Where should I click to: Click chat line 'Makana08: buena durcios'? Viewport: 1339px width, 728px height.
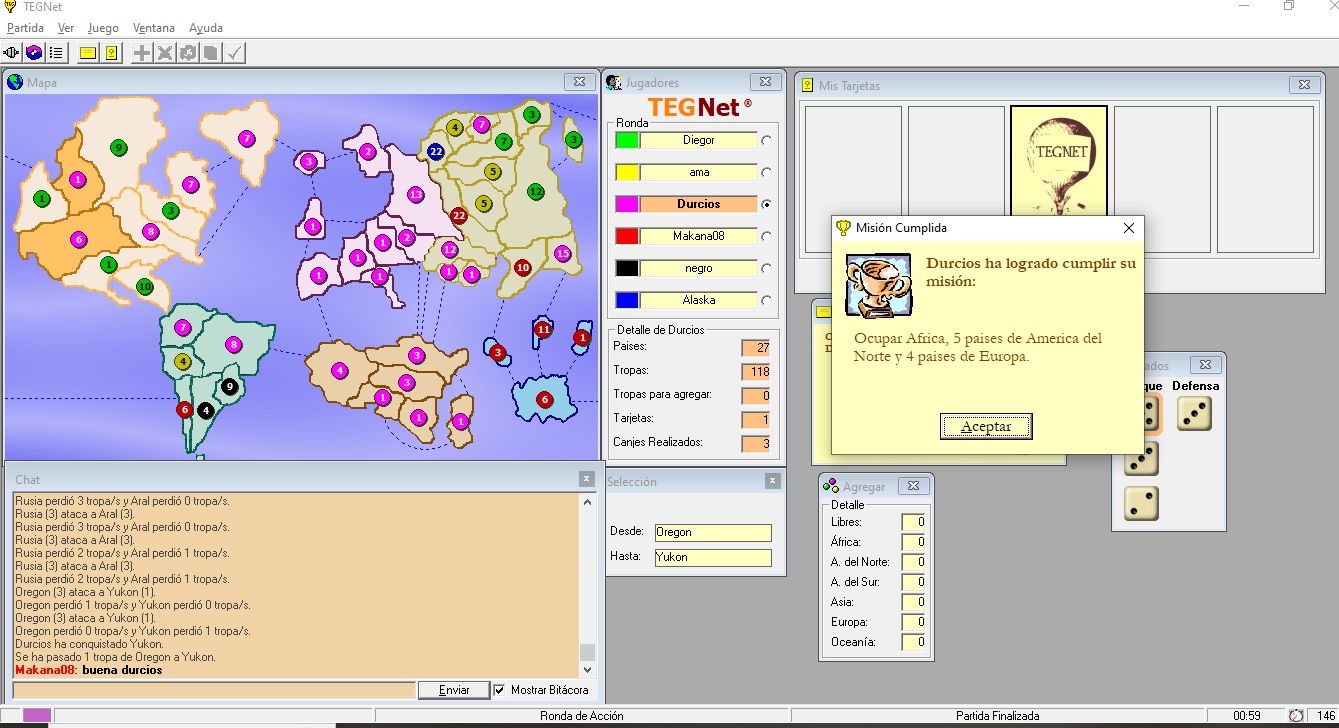click(x=89, y=670)
